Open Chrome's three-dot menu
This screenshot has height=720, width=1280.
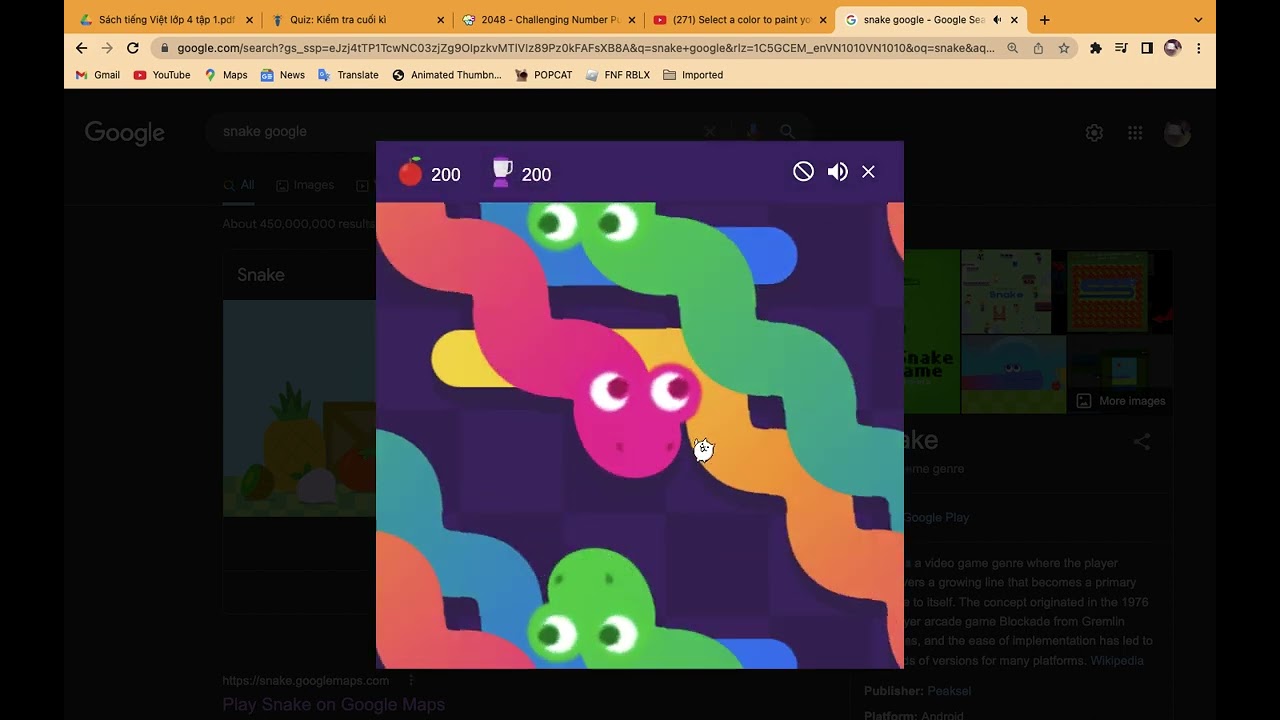point(1198,48)
